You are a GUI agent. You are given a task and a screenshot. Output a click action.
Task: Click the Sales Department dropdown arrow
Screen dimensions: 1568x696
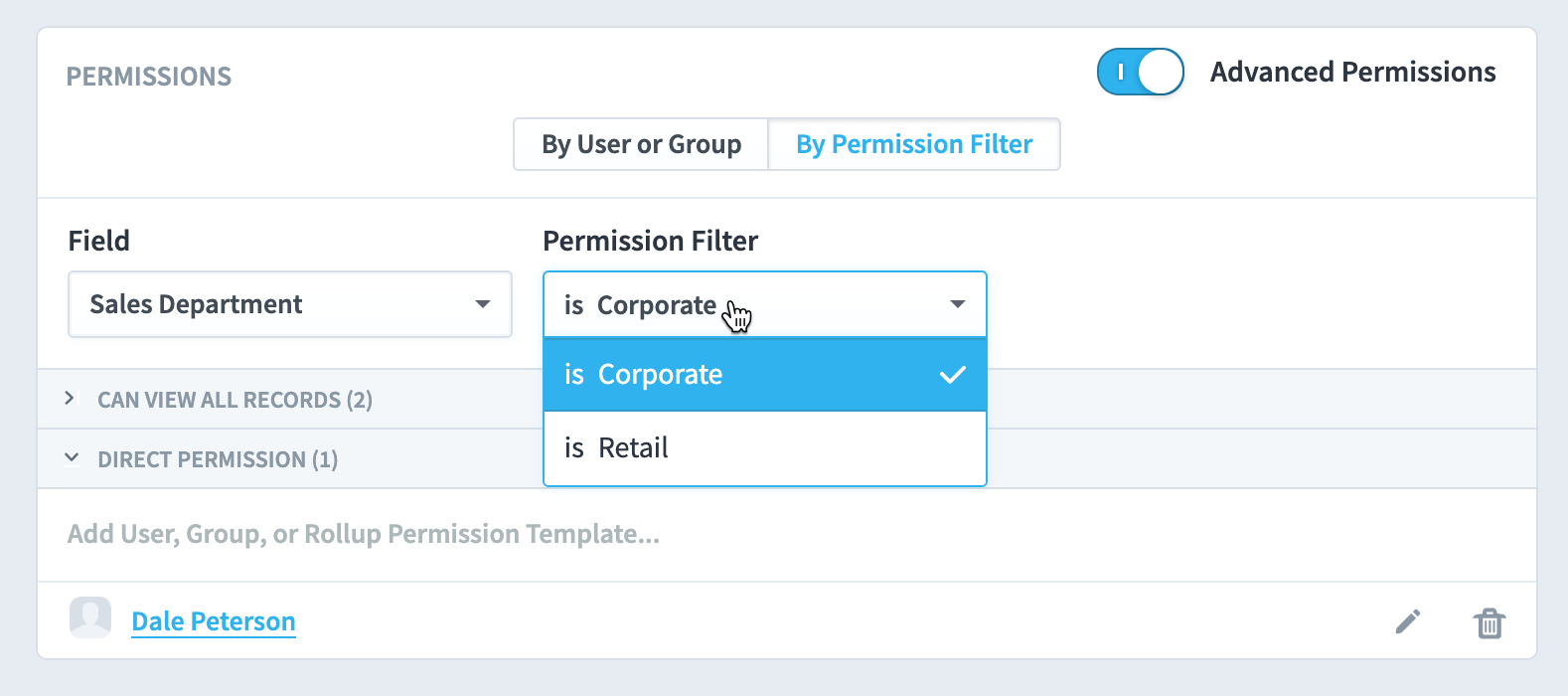[x=483, y=304]
